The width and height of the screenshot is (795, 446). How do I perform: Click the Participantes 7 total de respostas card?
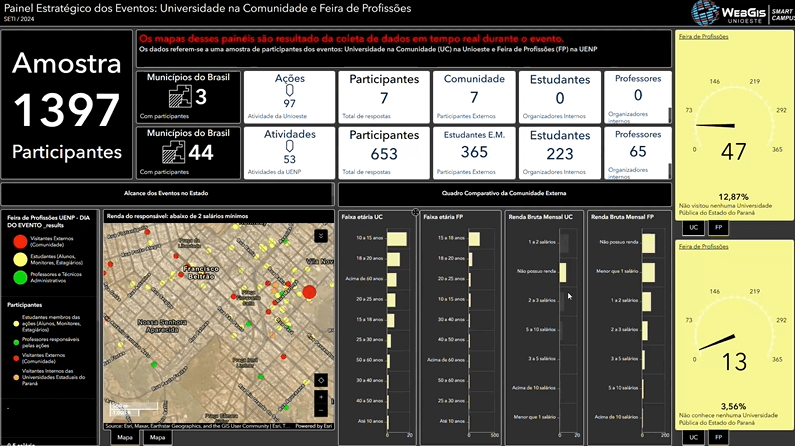(x=384, y=97)
